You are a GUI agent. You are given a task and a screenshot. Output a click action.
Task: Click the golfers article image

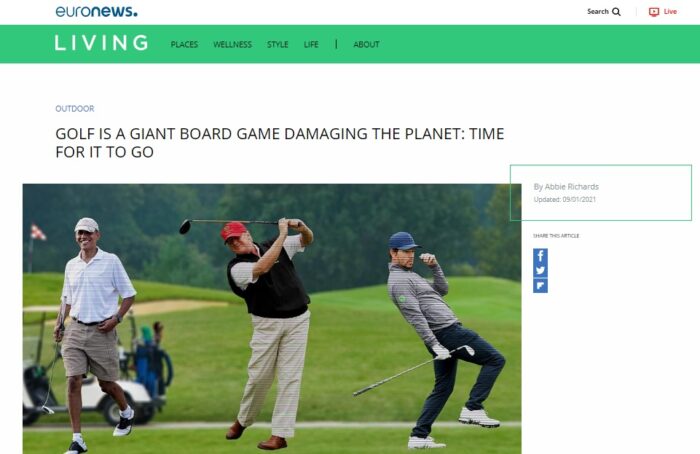pyautogui.click(x=272, y=319)
